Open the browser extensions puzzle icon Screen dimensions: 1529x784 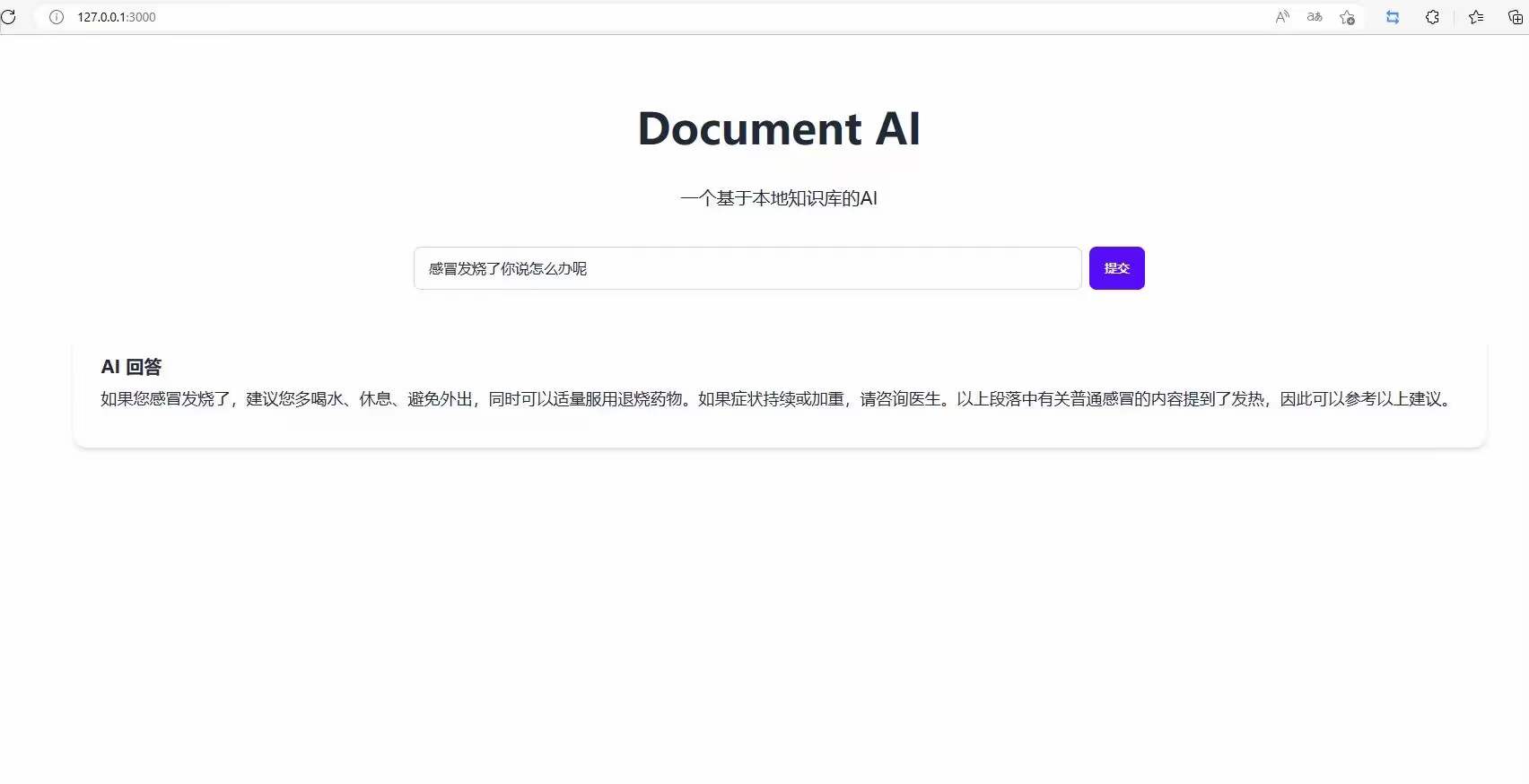tap(1432, 17)
